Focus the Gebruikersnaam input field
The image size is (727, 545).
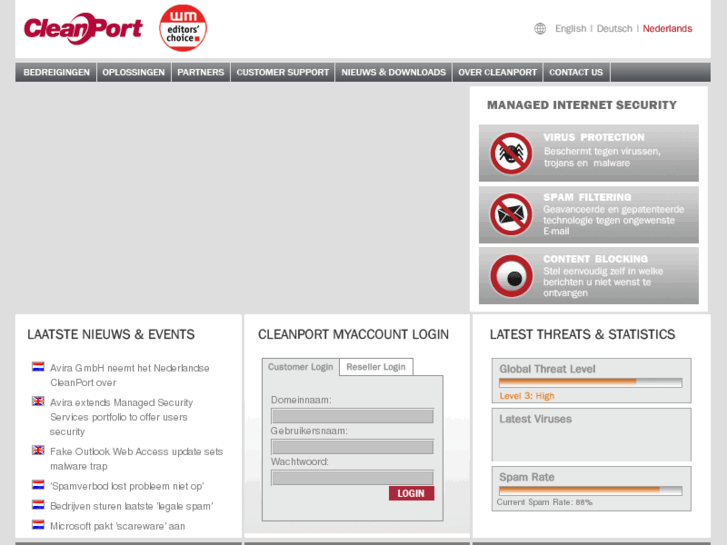[352, 447]
